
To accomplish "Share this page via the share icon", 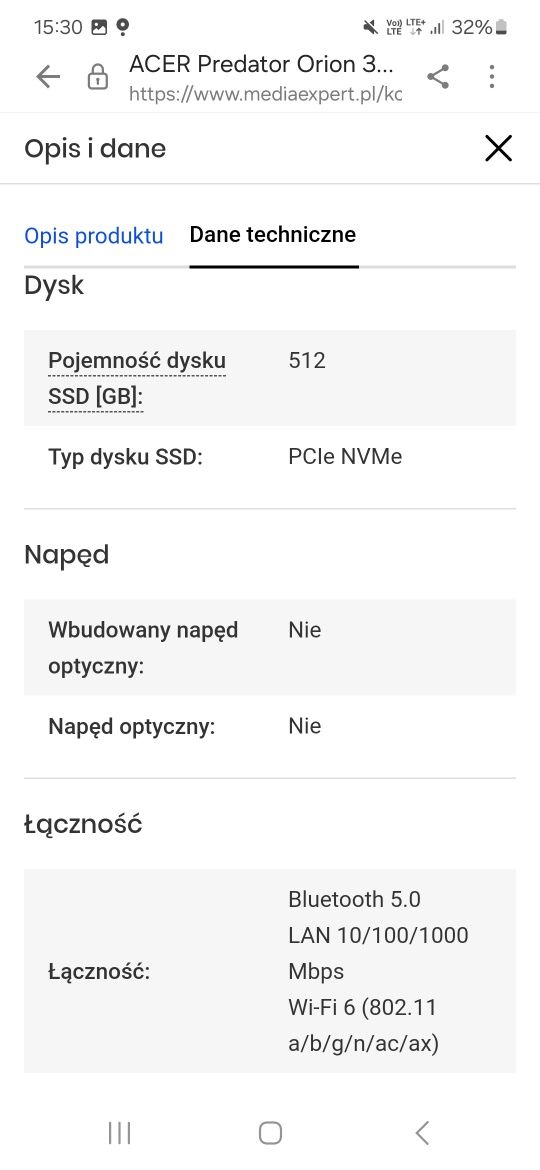I will point(438,76).
